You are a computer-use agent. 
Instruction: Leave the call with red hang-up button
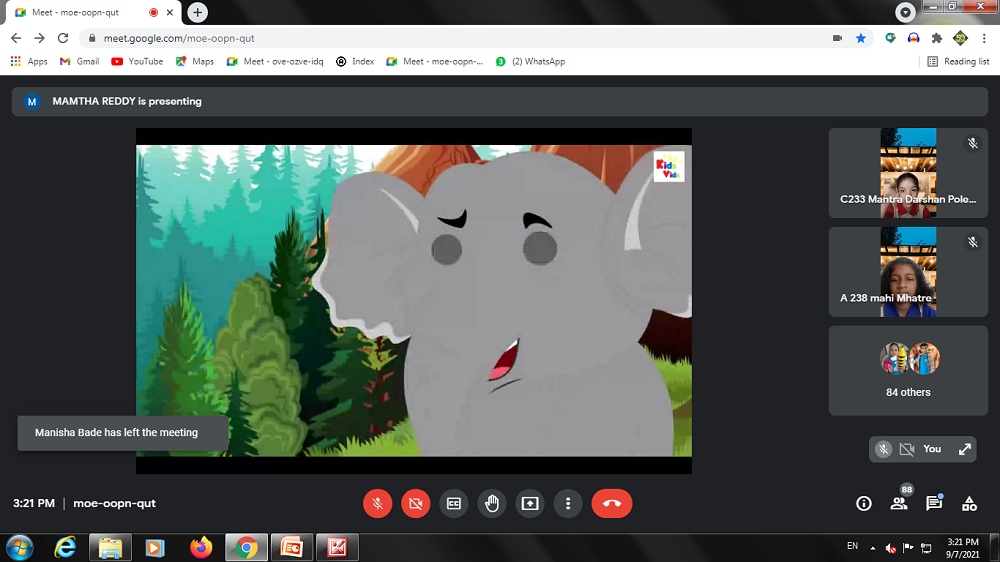tap(611, 503)
